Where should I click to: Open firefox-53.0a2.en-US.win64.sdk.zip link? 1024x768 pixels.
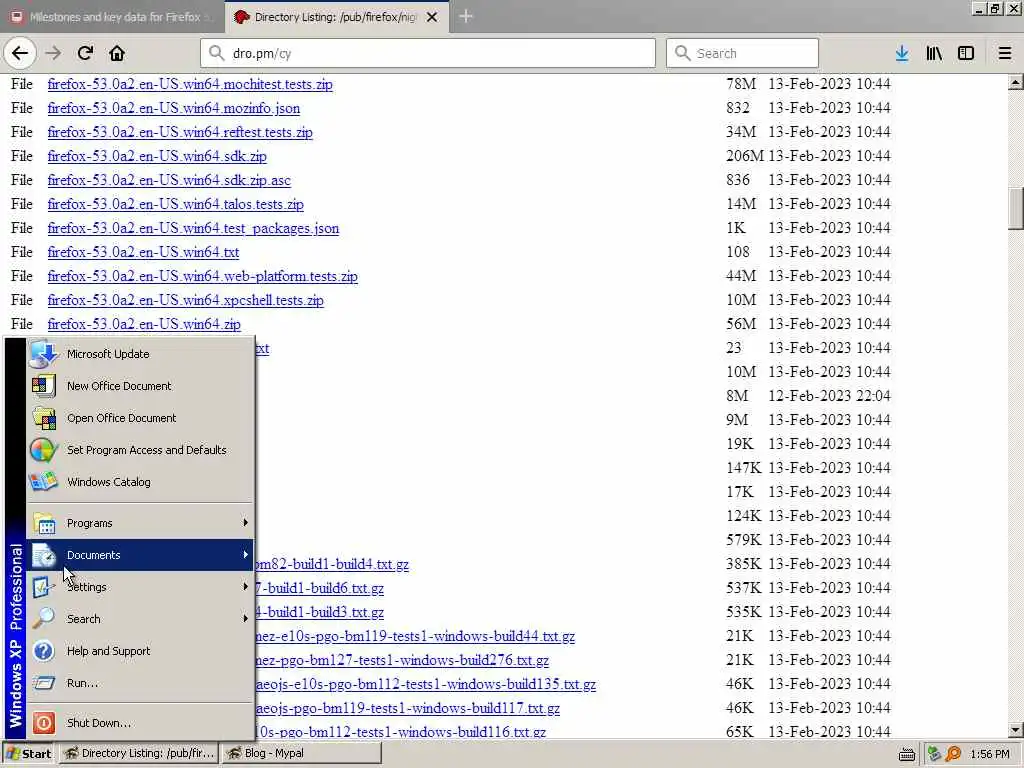157,157
